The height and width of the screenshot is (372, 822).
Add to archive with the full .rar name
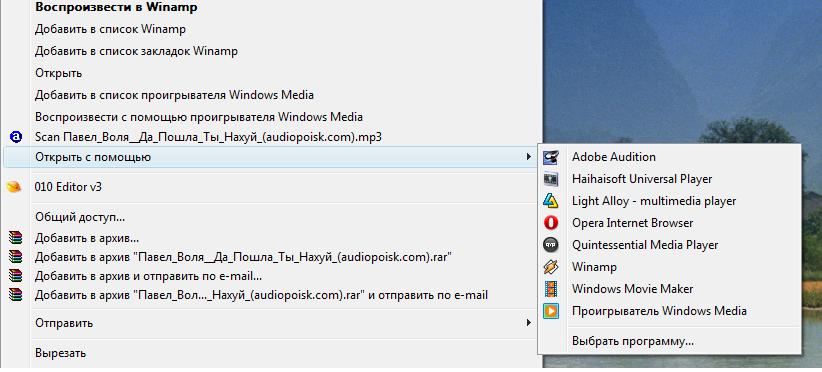[x=244, y=257]
